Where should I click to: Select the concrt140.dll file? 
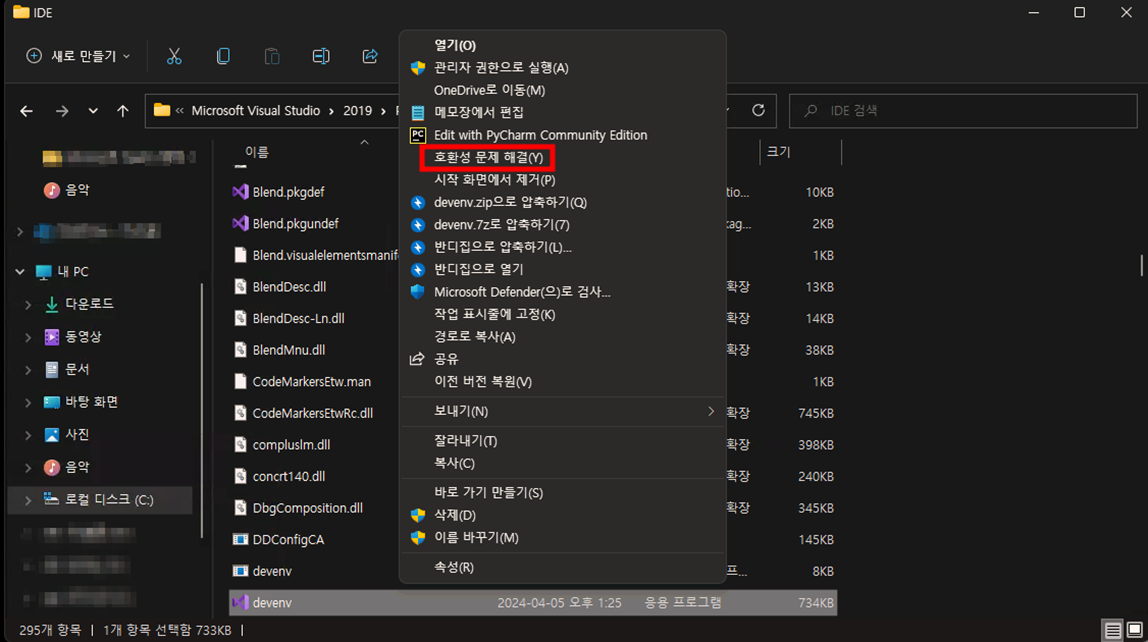pyautogui.click(x=288, y=477)
